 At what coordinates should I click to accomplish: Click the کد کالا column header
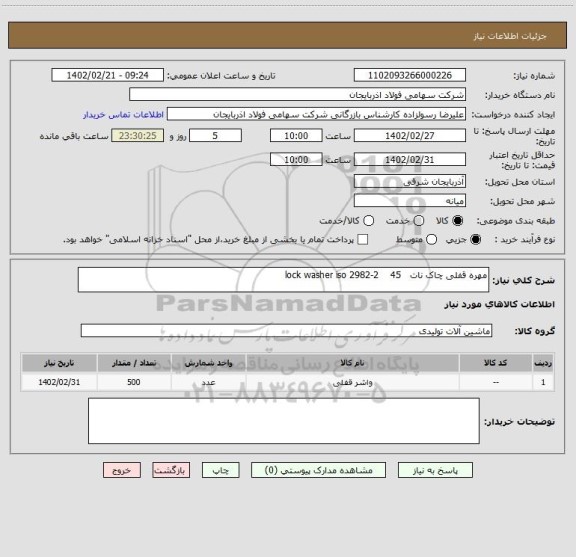496,363
